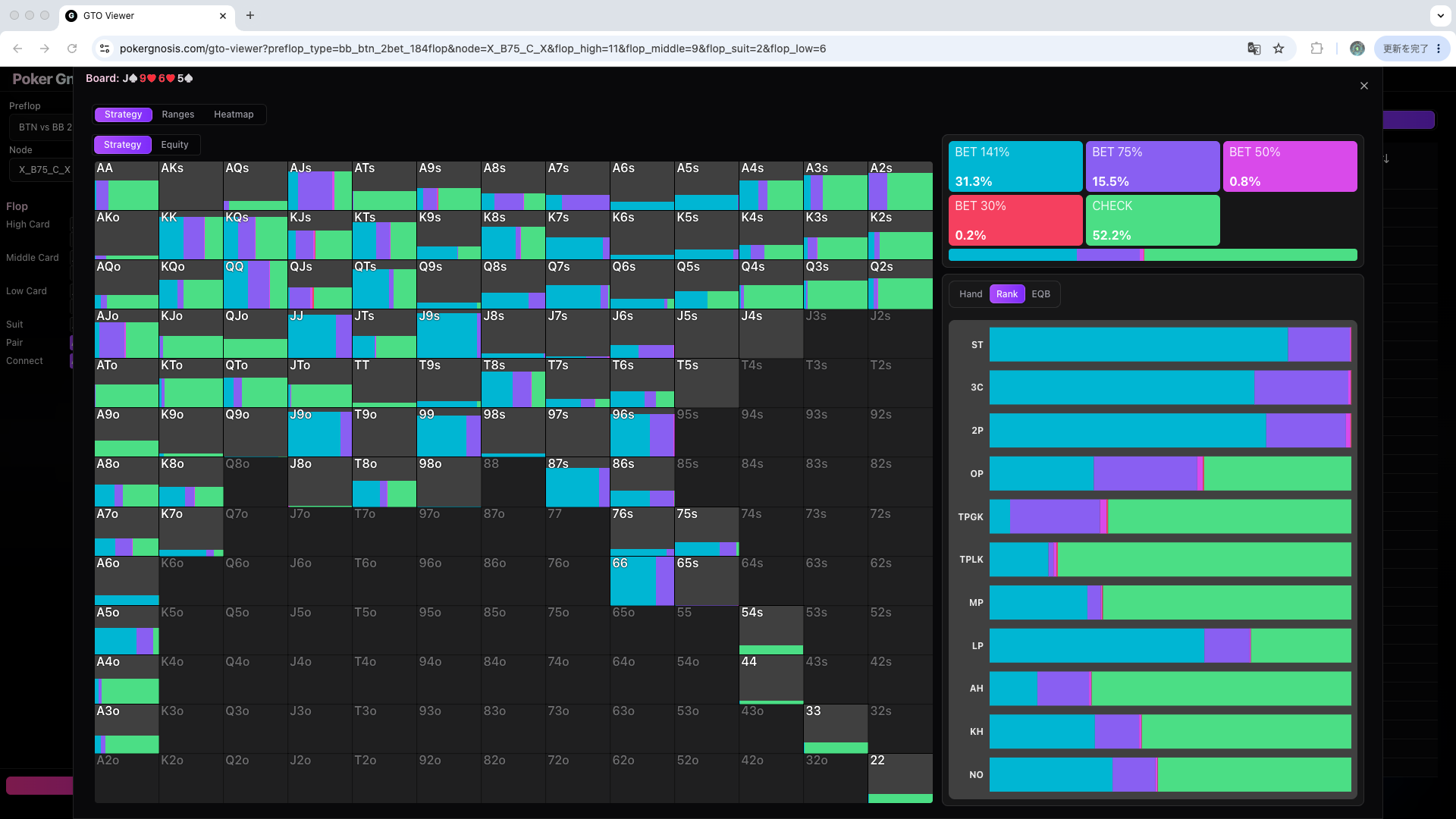Close the board detail overlay
The height and width of the screenshot is (819, 1456).
1364,86
